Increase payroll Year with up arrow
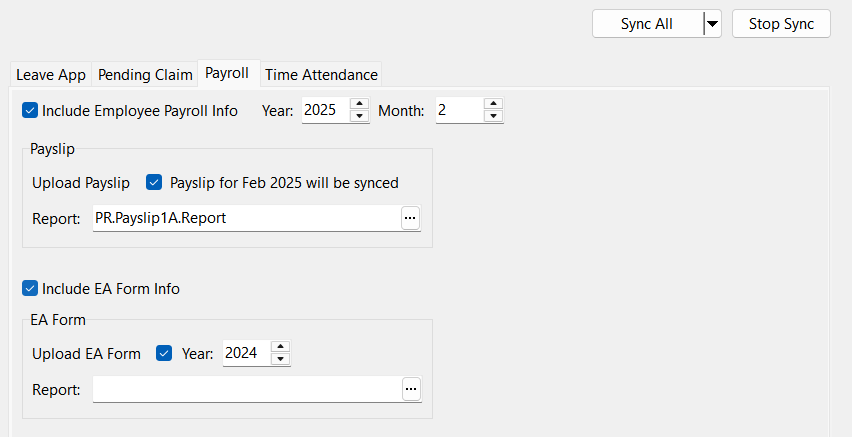This screenshot has height=437, width=852. coord(359,104)
